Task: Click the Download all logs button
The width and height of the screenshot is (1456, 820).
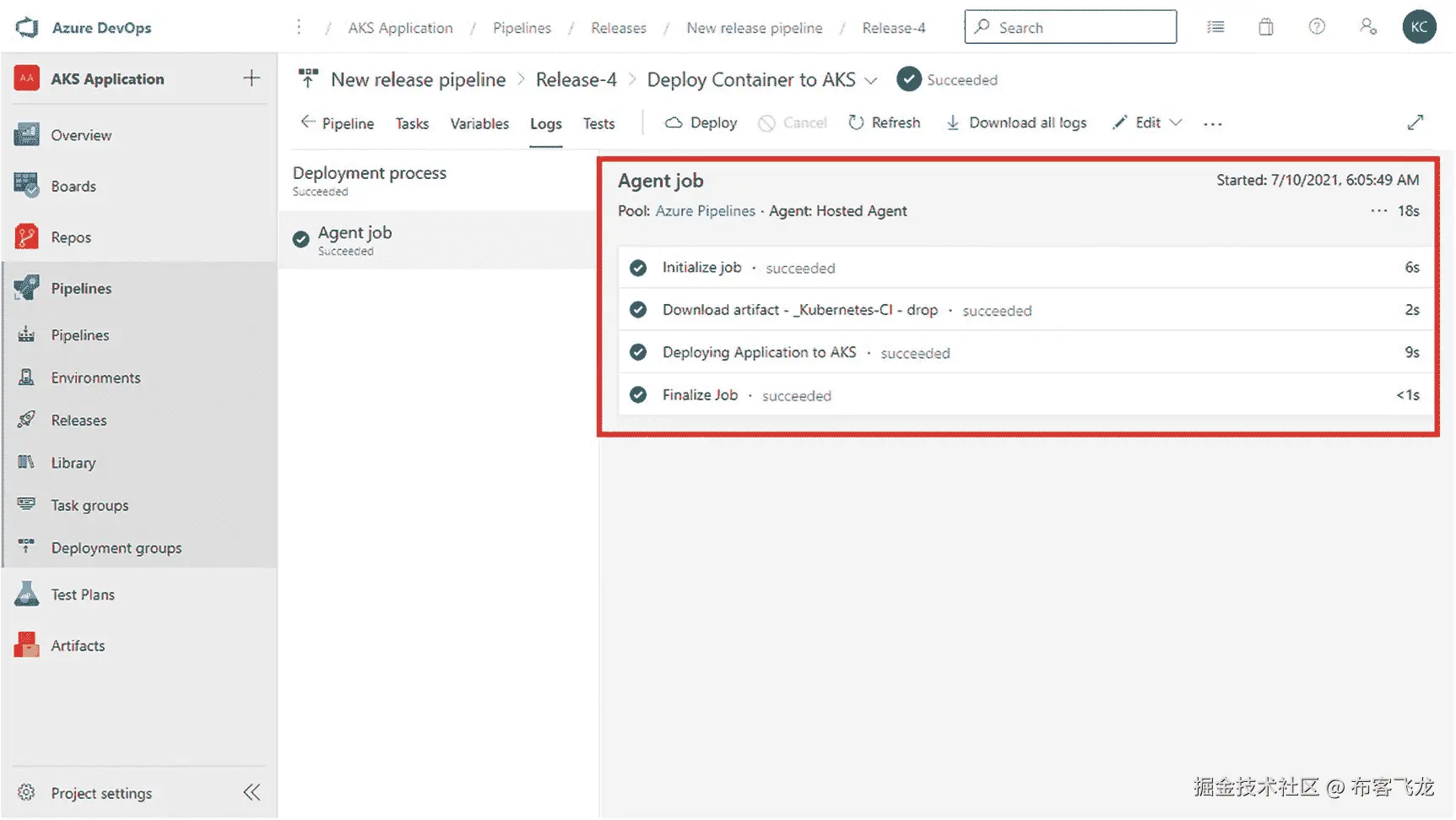Action: point(1016,123)
